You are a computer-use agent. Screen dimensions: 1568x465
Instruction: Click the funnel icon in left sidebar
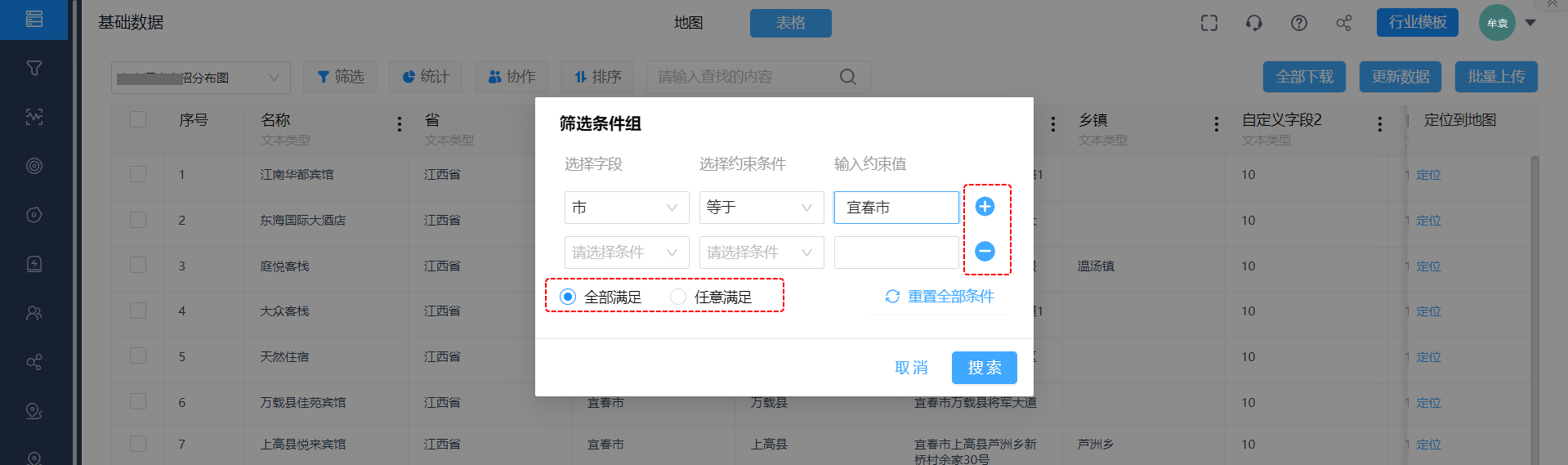coord(34,68)
